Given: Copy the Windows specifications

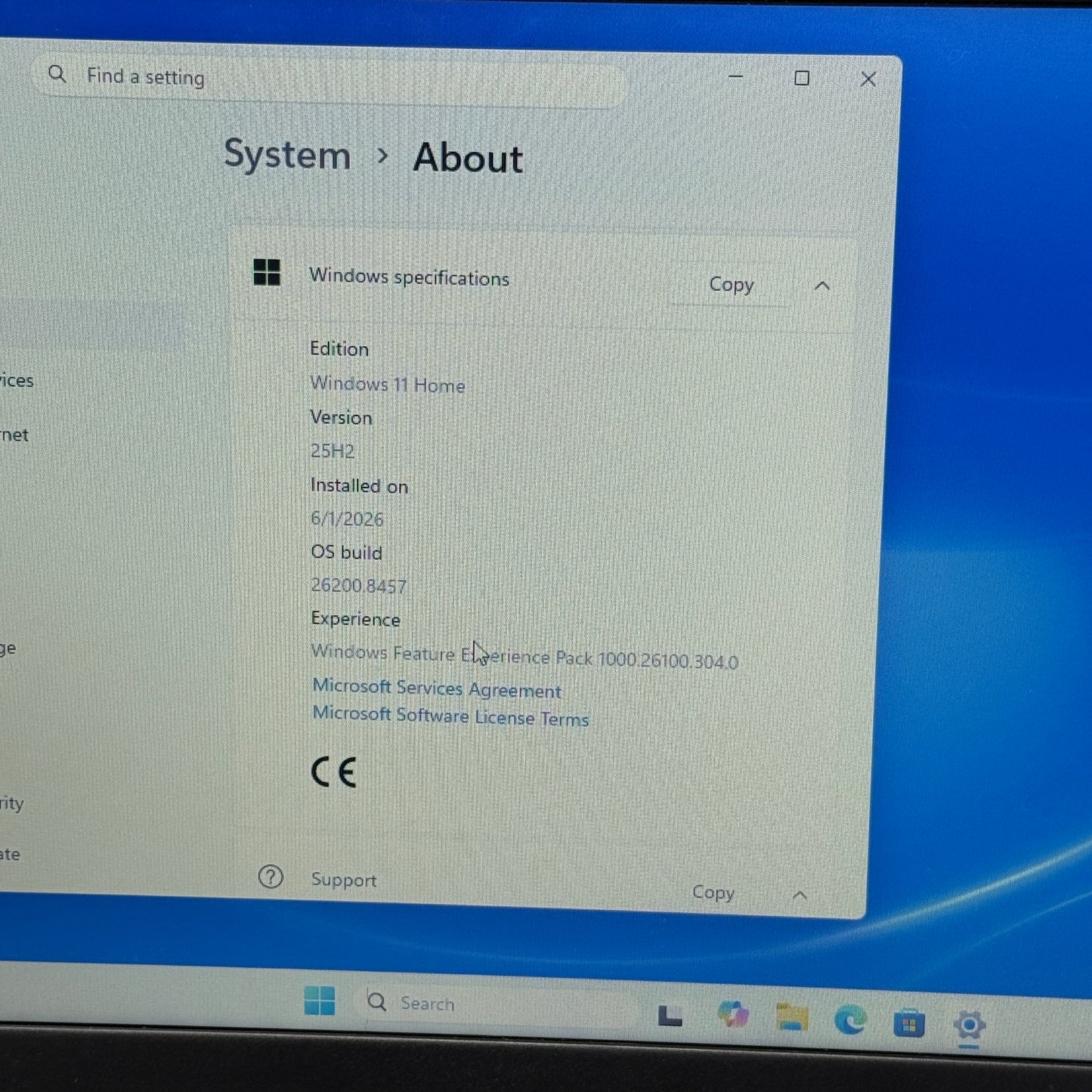Looking at the screenshot, I should (731, 285).
